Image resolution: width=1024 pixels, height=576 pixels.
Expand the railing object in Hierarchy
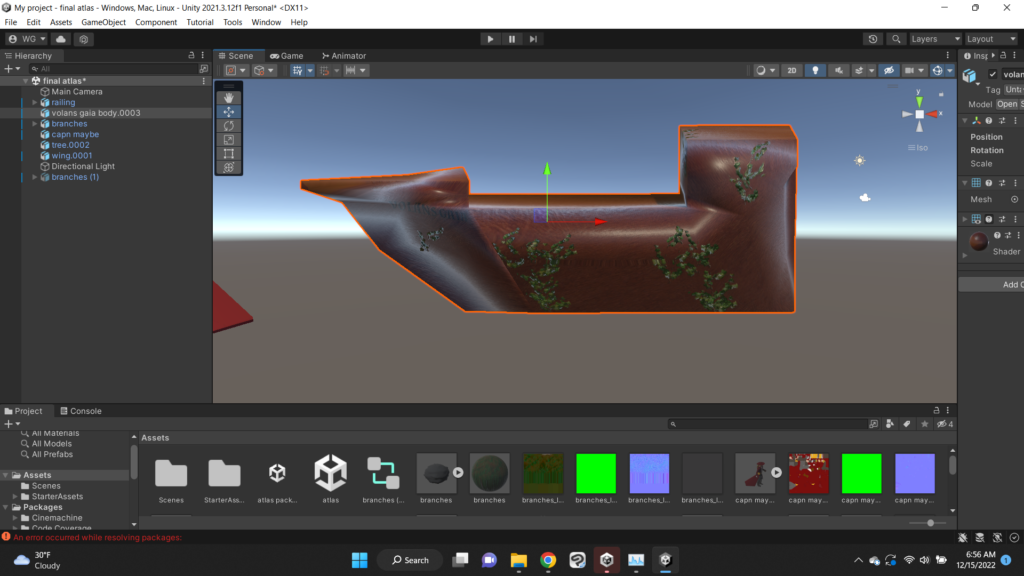tap(35, 103)
